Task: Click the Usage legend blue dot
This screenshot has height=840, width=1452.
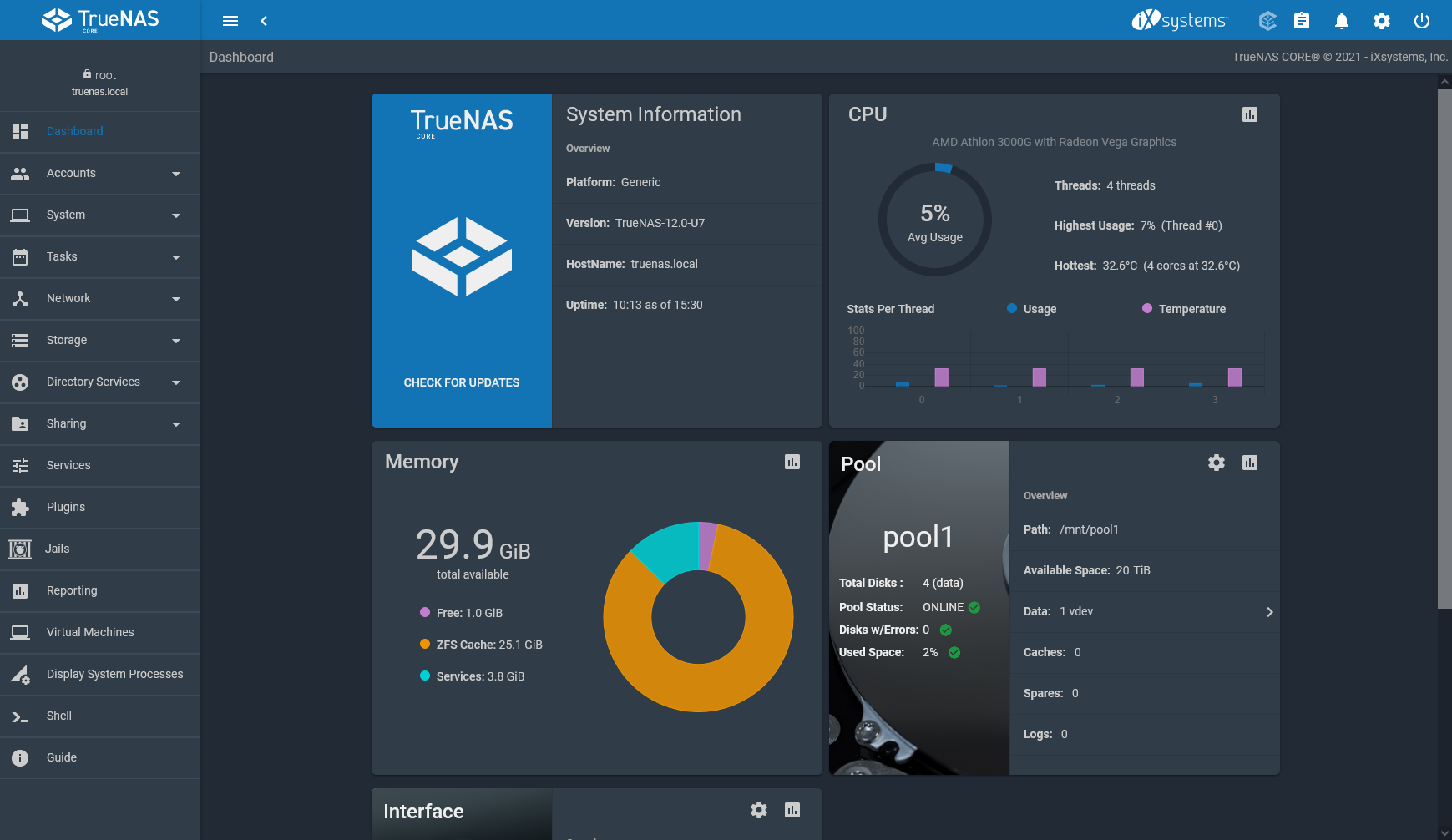Action: 1012,308
